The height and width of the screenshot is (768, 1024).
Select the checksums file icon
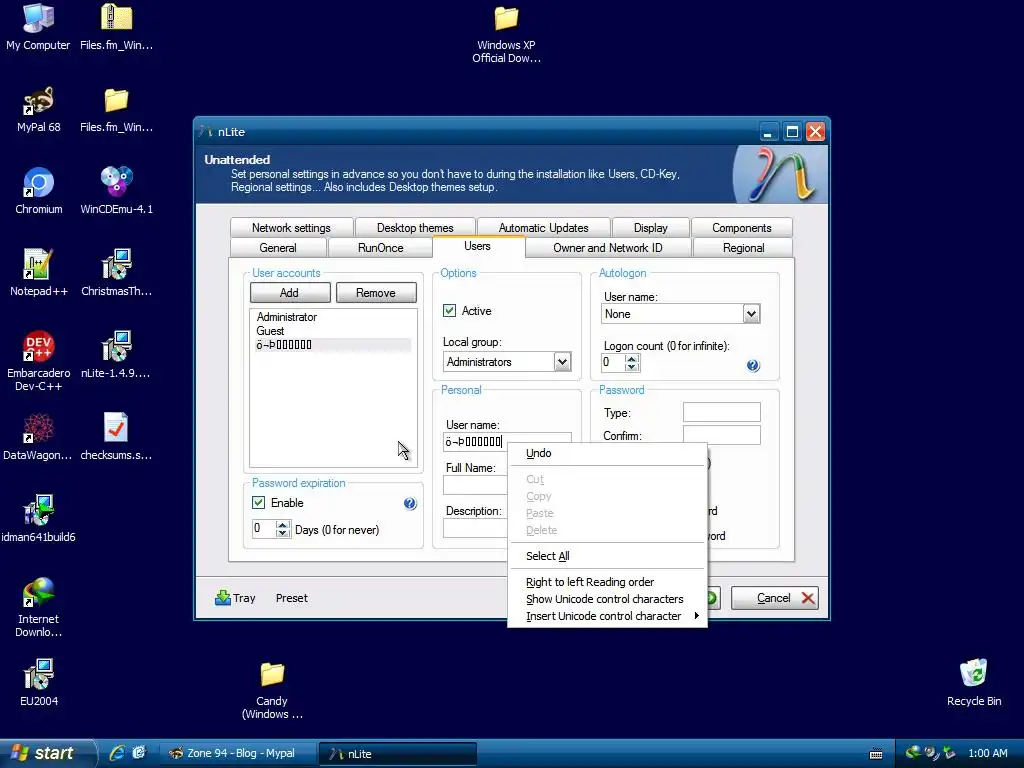click(x=116, y=436)
